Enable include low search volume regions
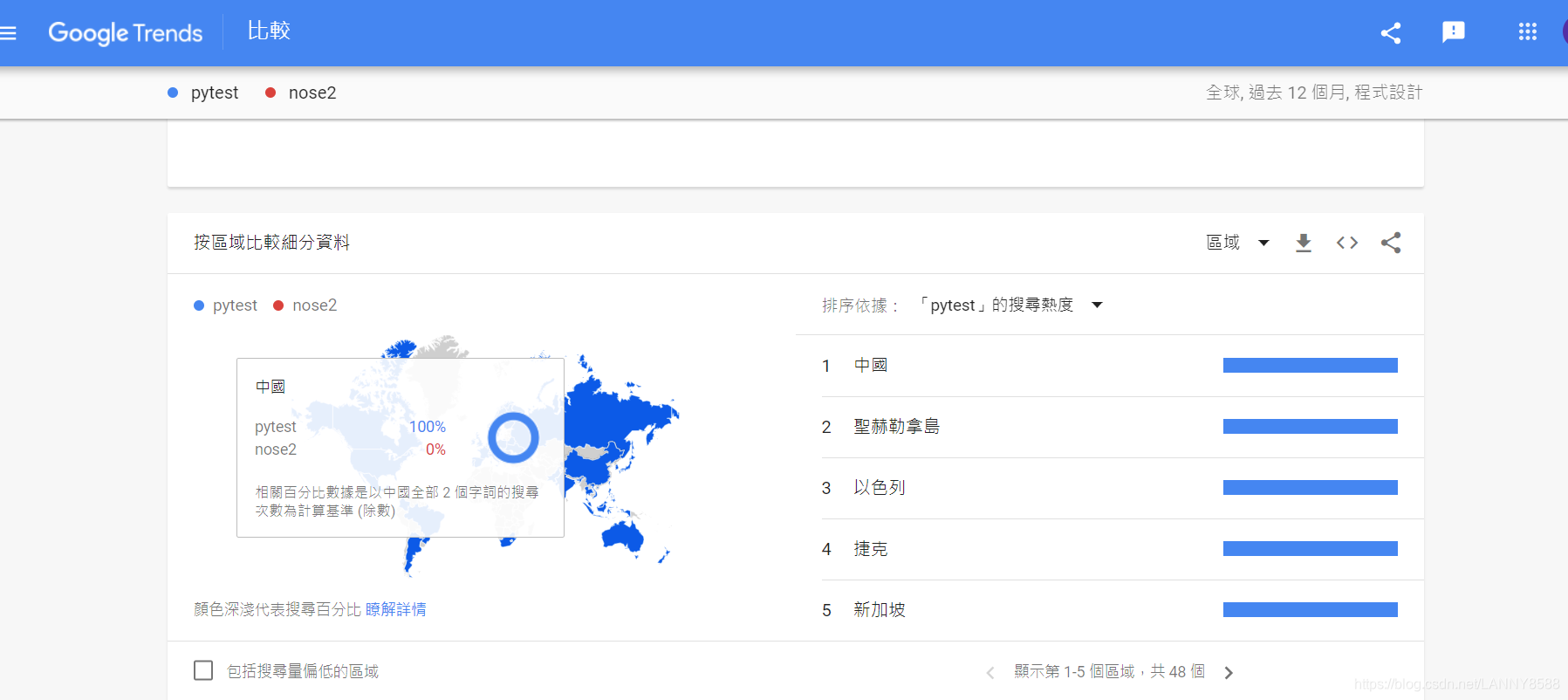The image size is (1568, 700). click(x=203, y=670)
